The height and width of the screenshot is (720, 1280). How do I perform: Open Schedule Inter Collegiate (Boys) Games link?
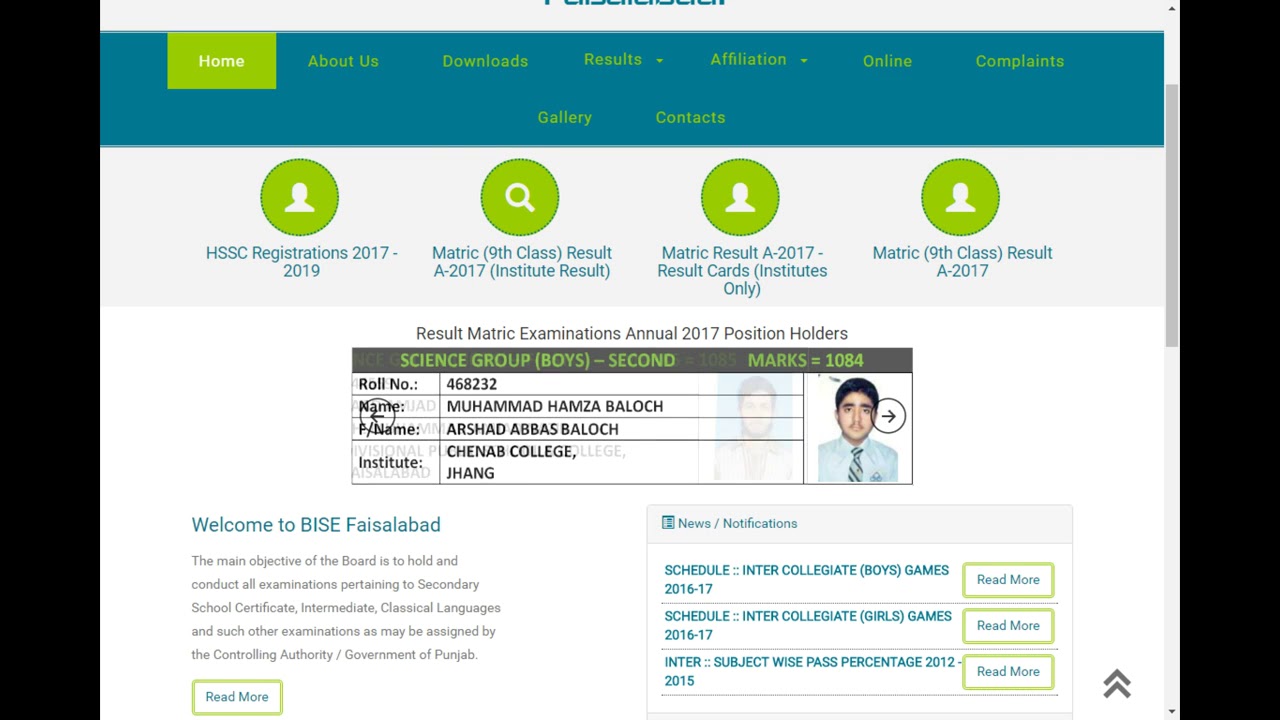click(806, 579)
